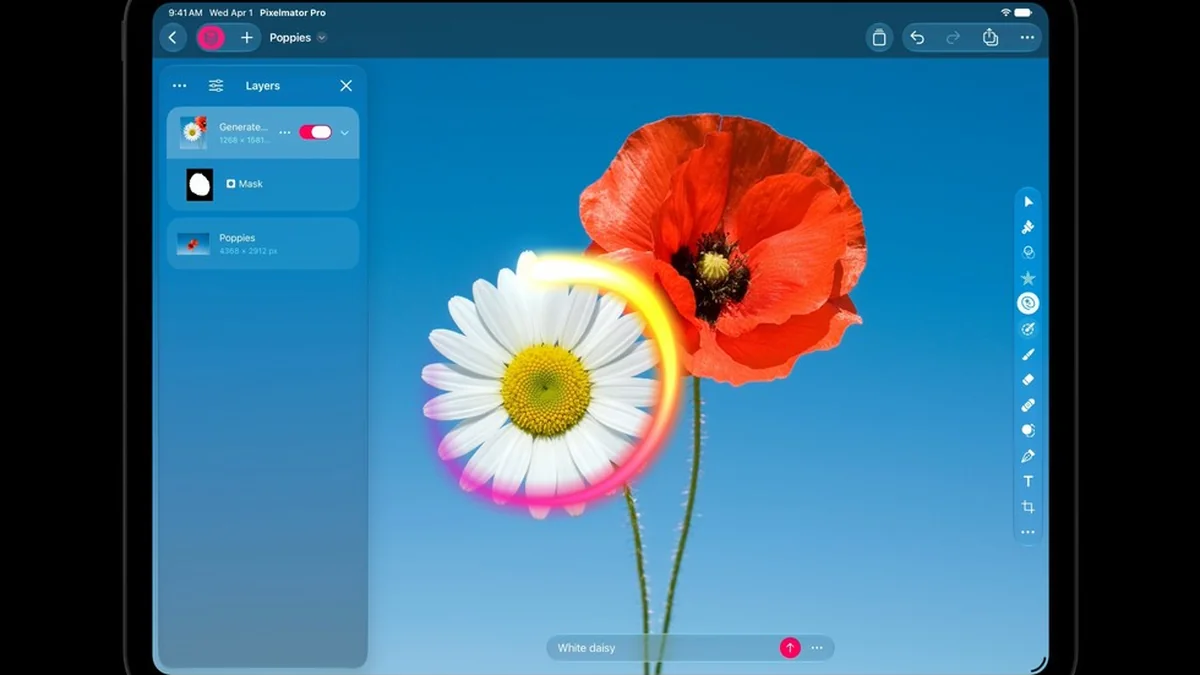1200x675 pixels.
Task: Click the Wi-Fi status icon
Action: [x=1006, y=12]
